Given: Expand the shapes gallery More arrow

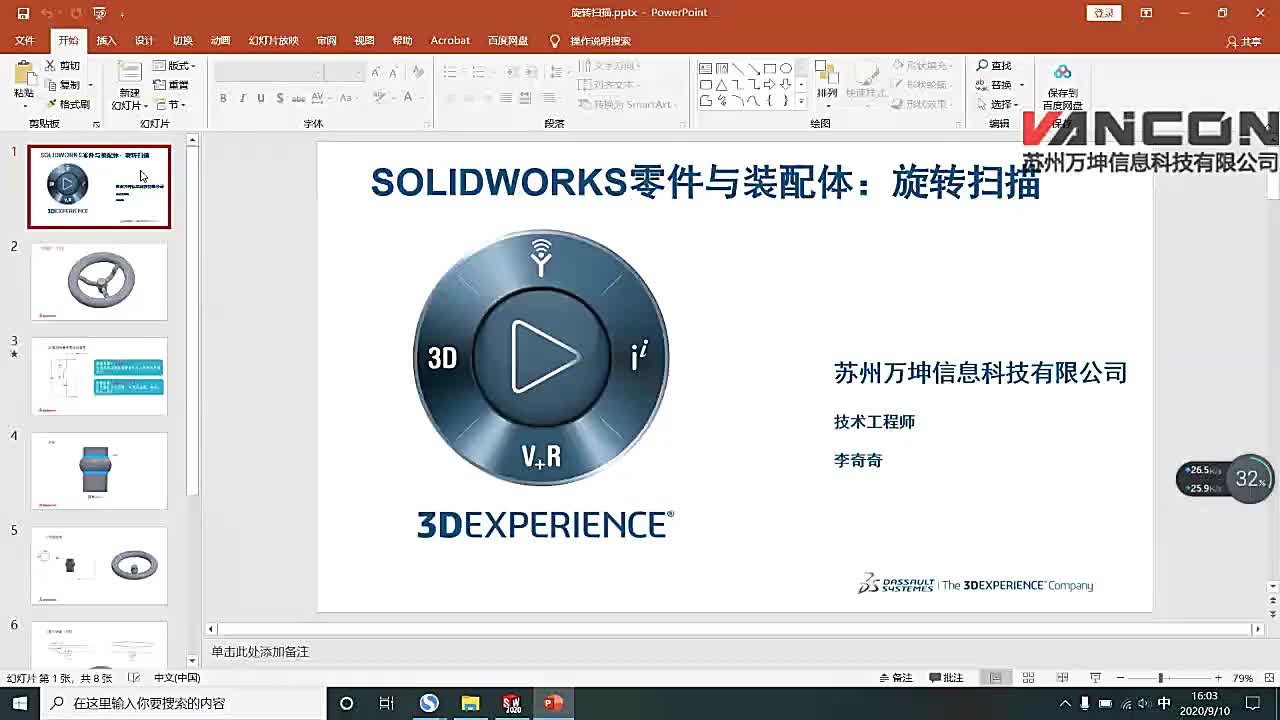Looking at the screenshot, I should click(x=801, y=102).
